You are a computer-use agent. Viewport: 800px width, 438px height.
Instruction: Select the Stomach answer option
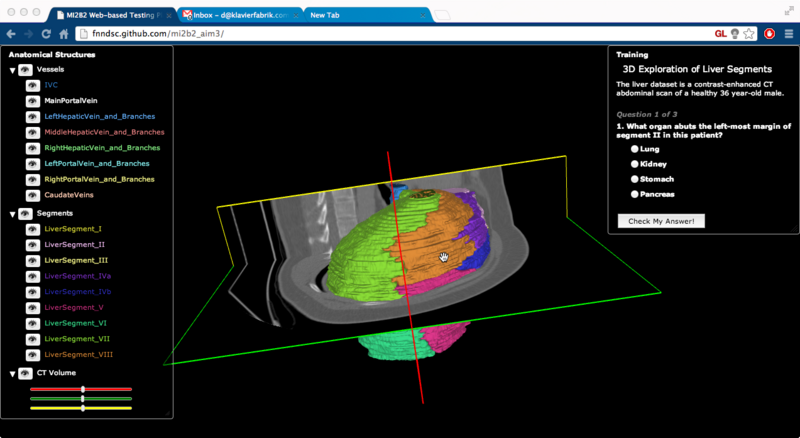635,178
